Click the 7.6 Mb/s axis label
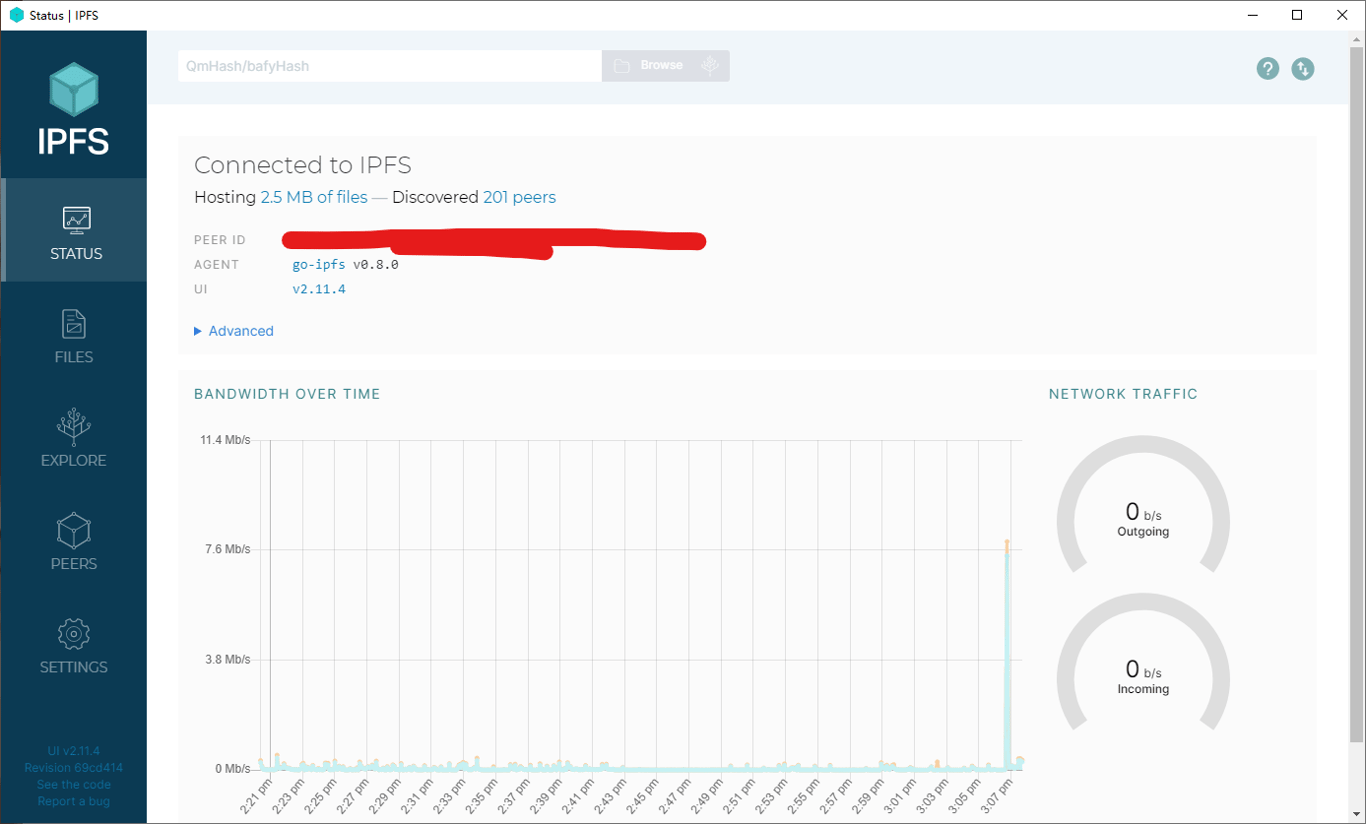 pos(229,549)
